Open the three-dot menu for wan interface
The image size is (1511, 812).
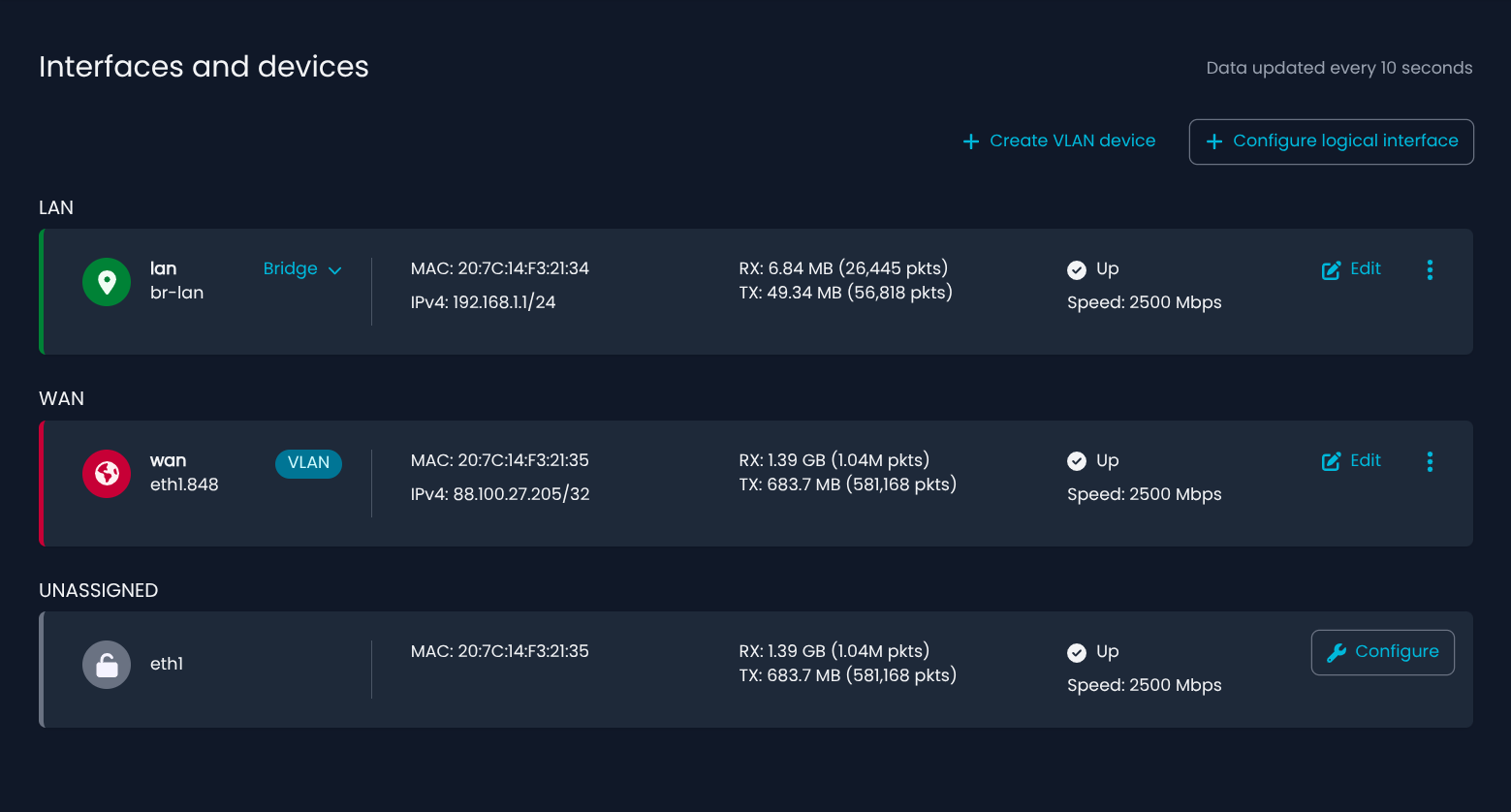click(x=1430, y=462)
